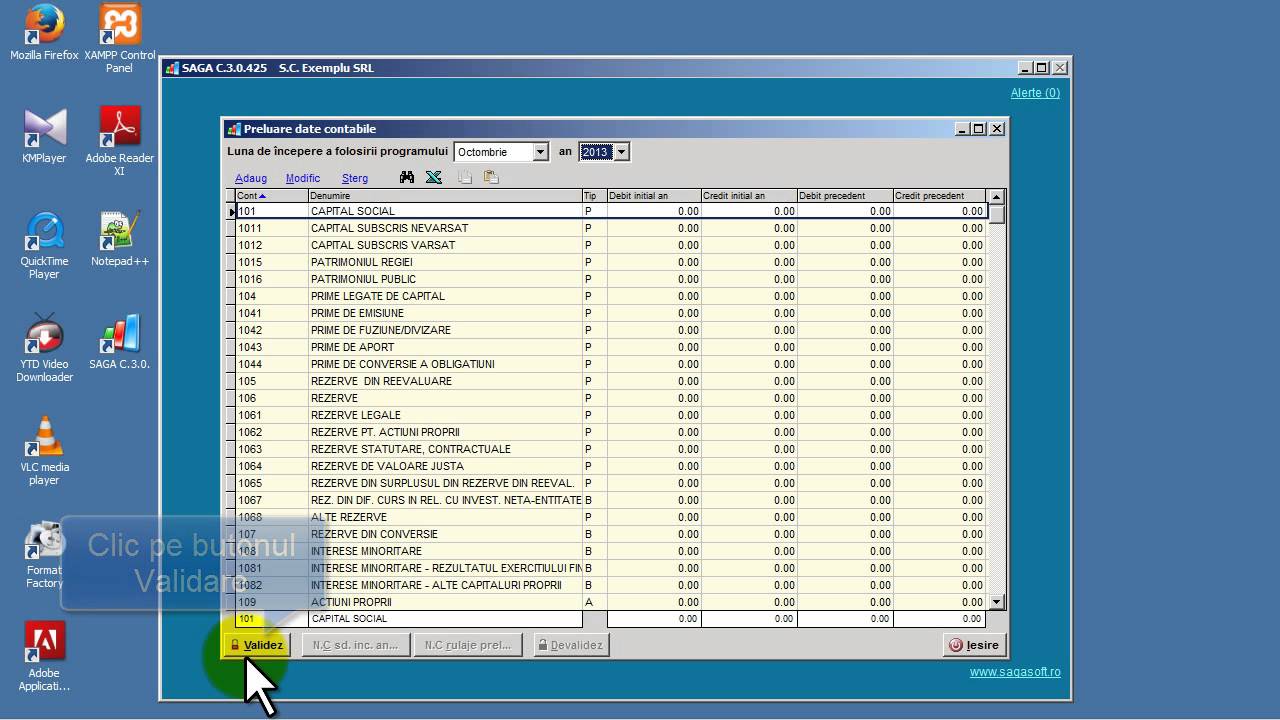Click the paste clipboard icon

[x=491, y=177]
